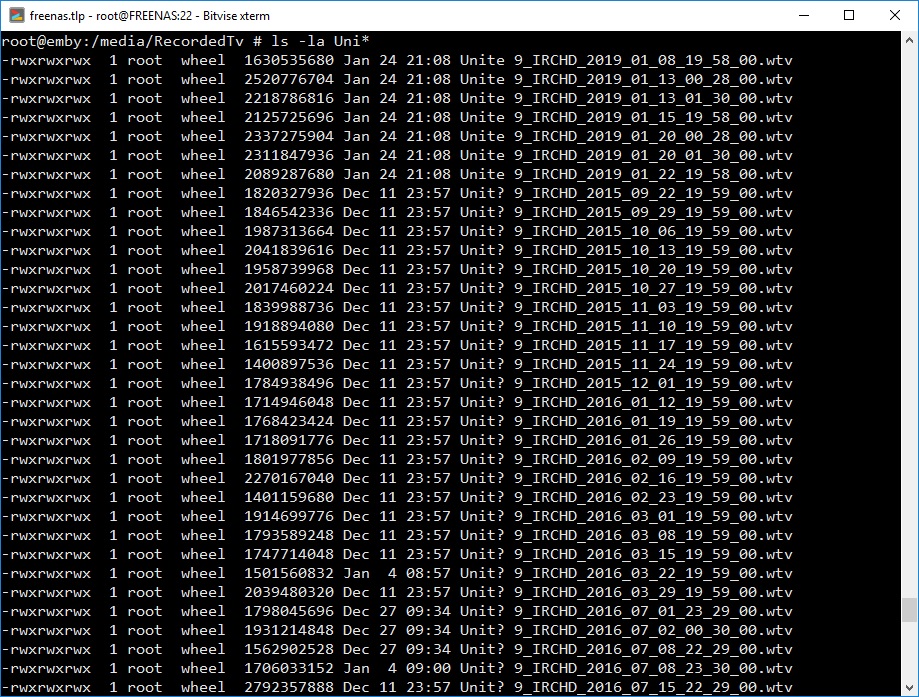Click file size value 2270167040

[x=289, y=478]
